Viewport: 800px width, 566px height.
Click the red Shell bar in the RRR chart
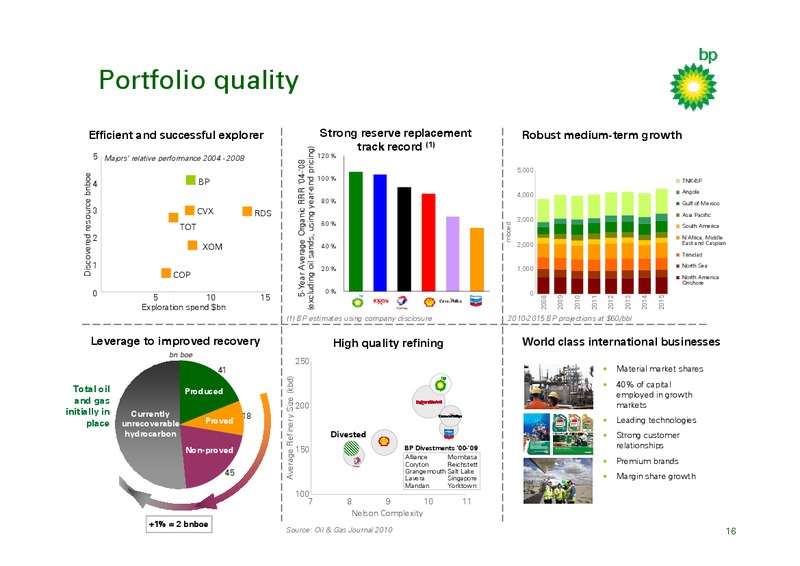[x=429, y=242]
